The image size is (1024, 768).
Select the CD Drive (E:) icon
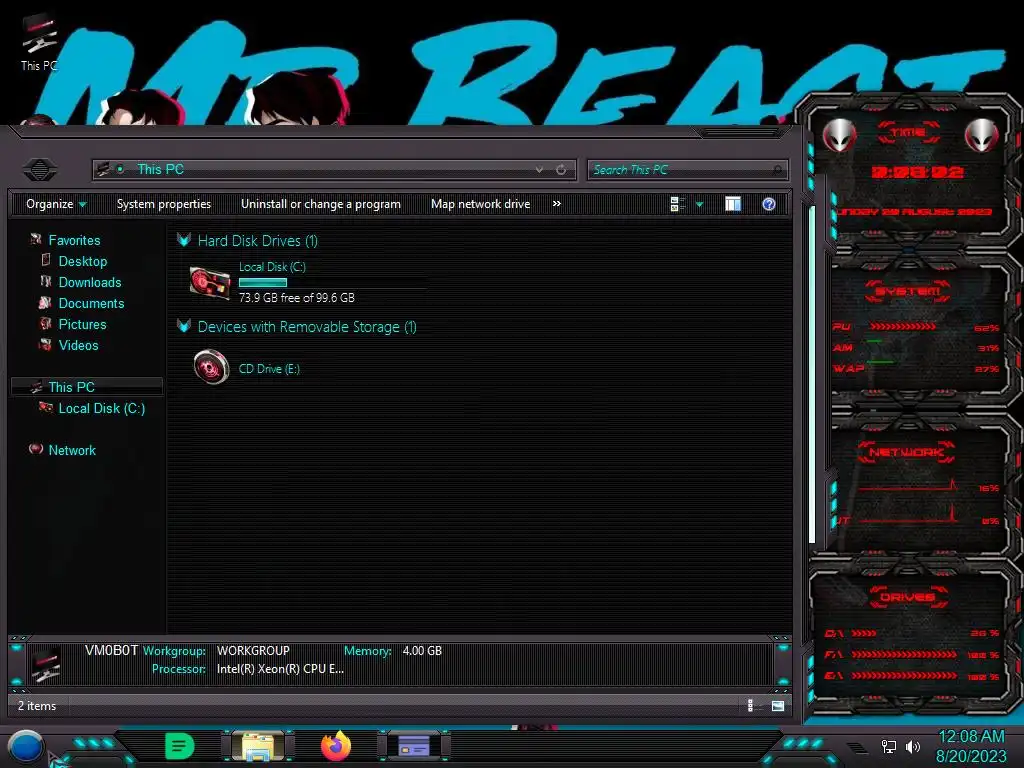[211, 367]
